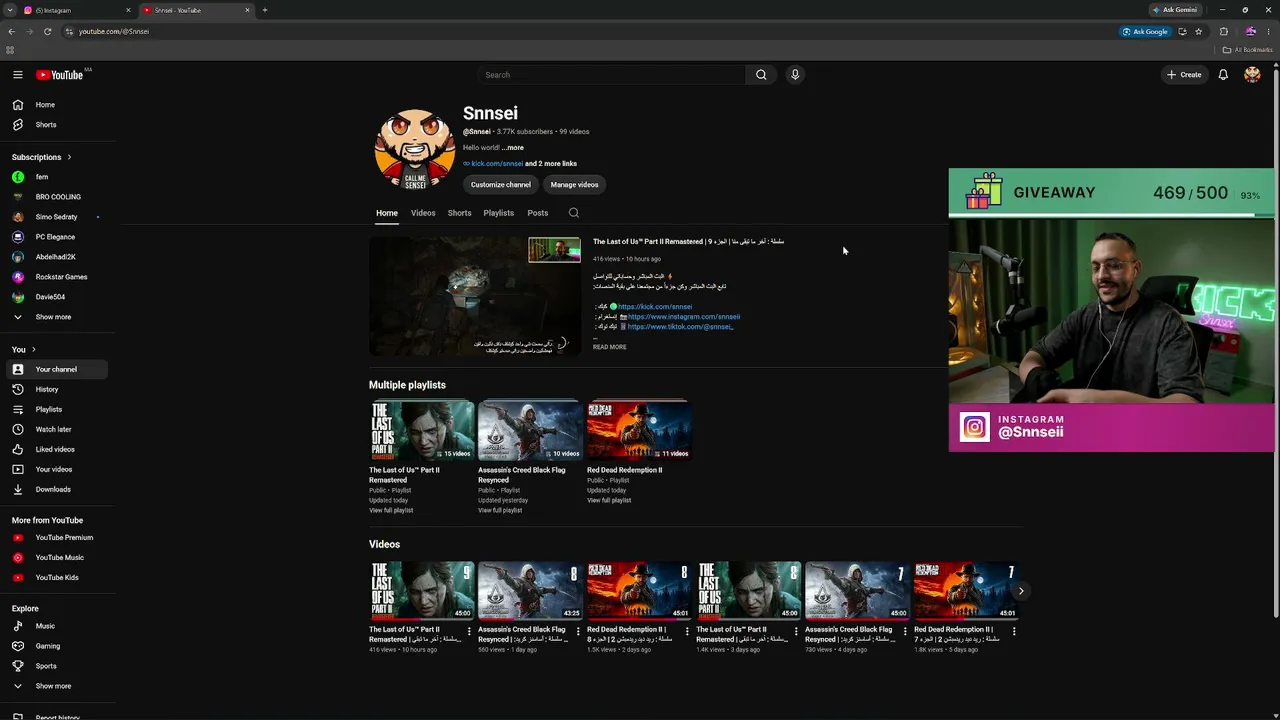
Task: Expand channel description ...more
Action: coord(513,148)
